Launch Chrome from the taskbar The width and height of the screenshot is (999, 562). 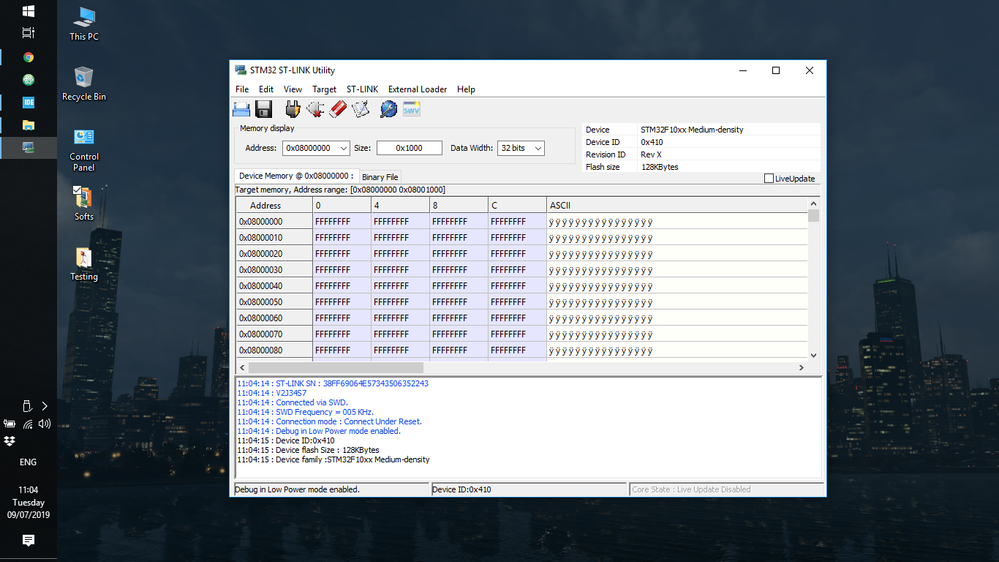pyautogui.click(x=28, y=57)
